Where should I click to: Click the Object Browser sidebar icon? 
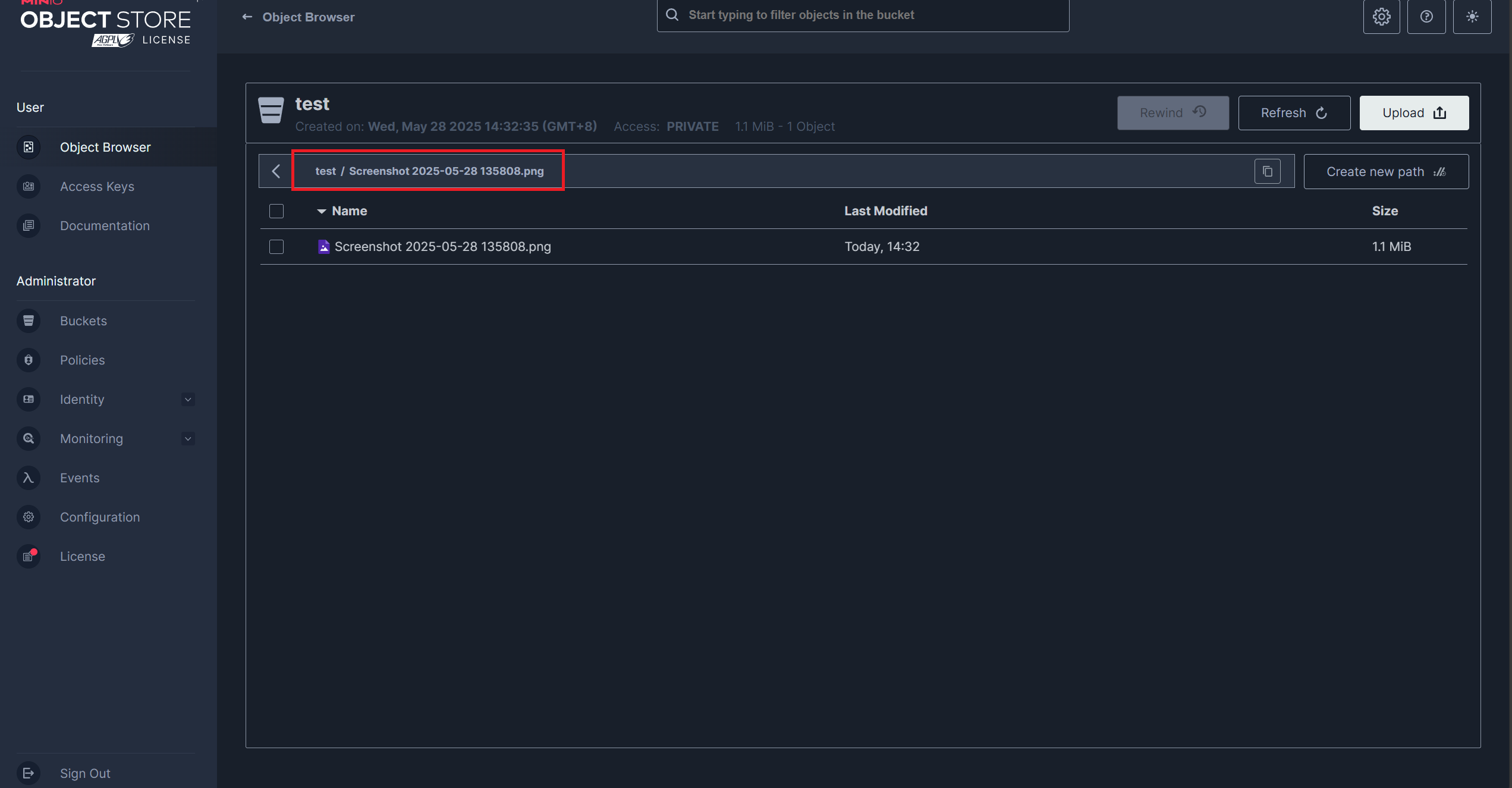[29, 147]
